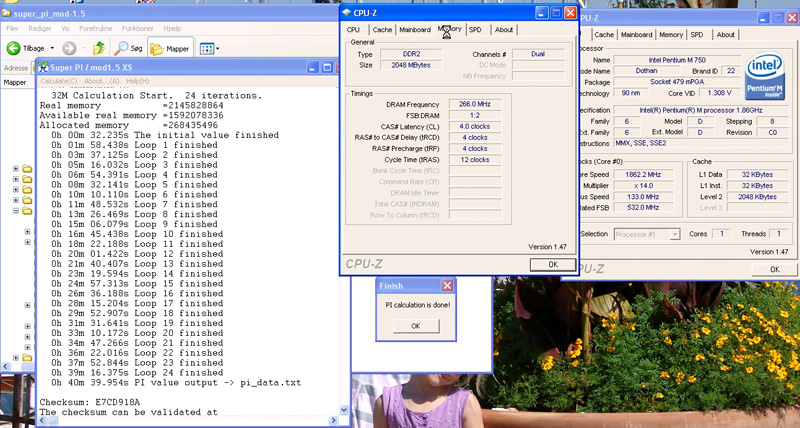This screenshot has width=800, height=428.
Task: Switch to Cache tab in front CPU-Z
Action: point(382,30)
